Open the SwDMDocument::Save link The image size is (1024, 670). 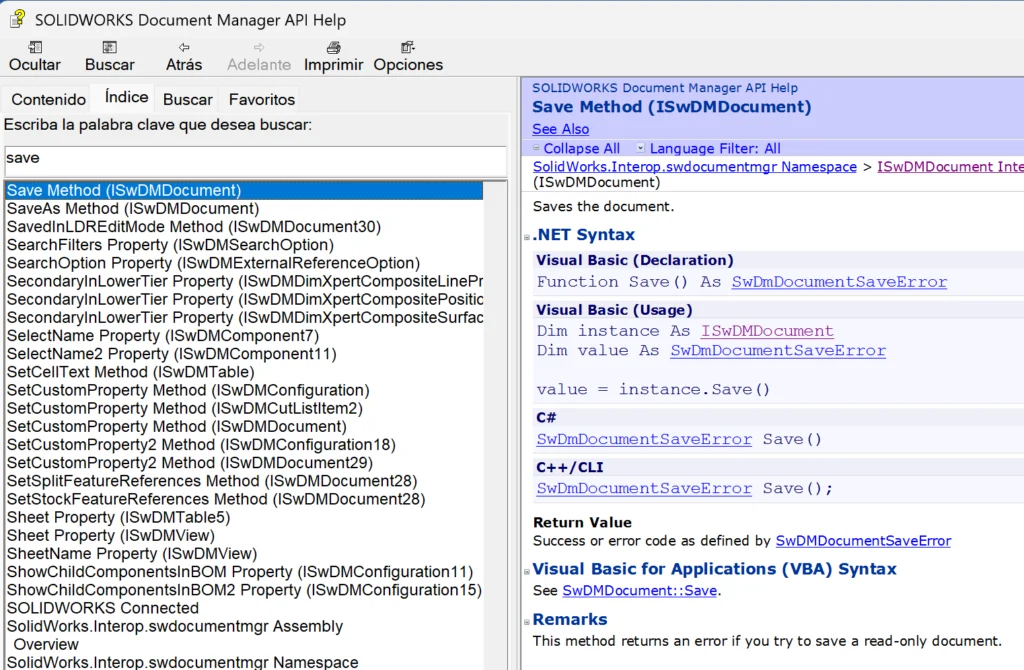[639, 590]
